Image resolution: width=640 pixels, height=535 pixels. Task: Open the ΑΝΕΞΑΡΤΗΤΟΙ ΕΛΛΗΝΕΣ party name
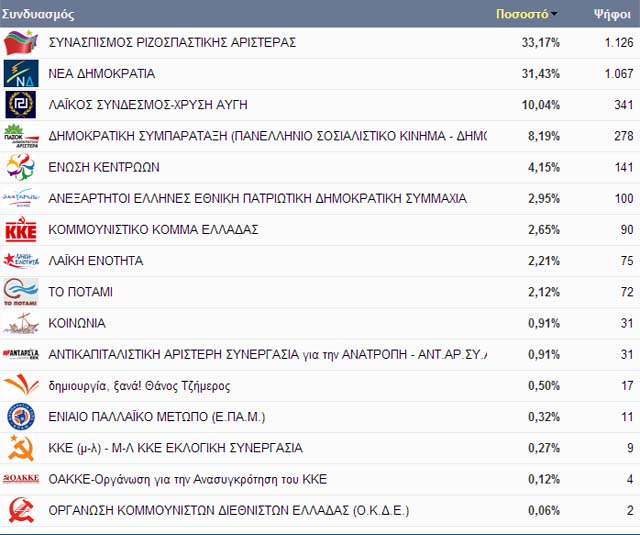[257, 198]
